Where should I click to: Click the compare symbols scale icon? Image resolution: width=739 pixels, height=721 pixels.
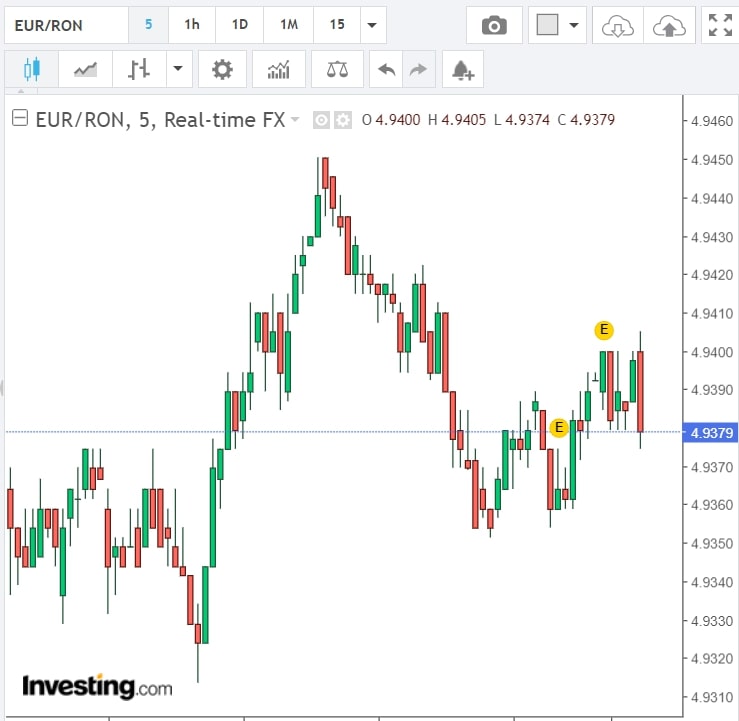coord(337,70)
